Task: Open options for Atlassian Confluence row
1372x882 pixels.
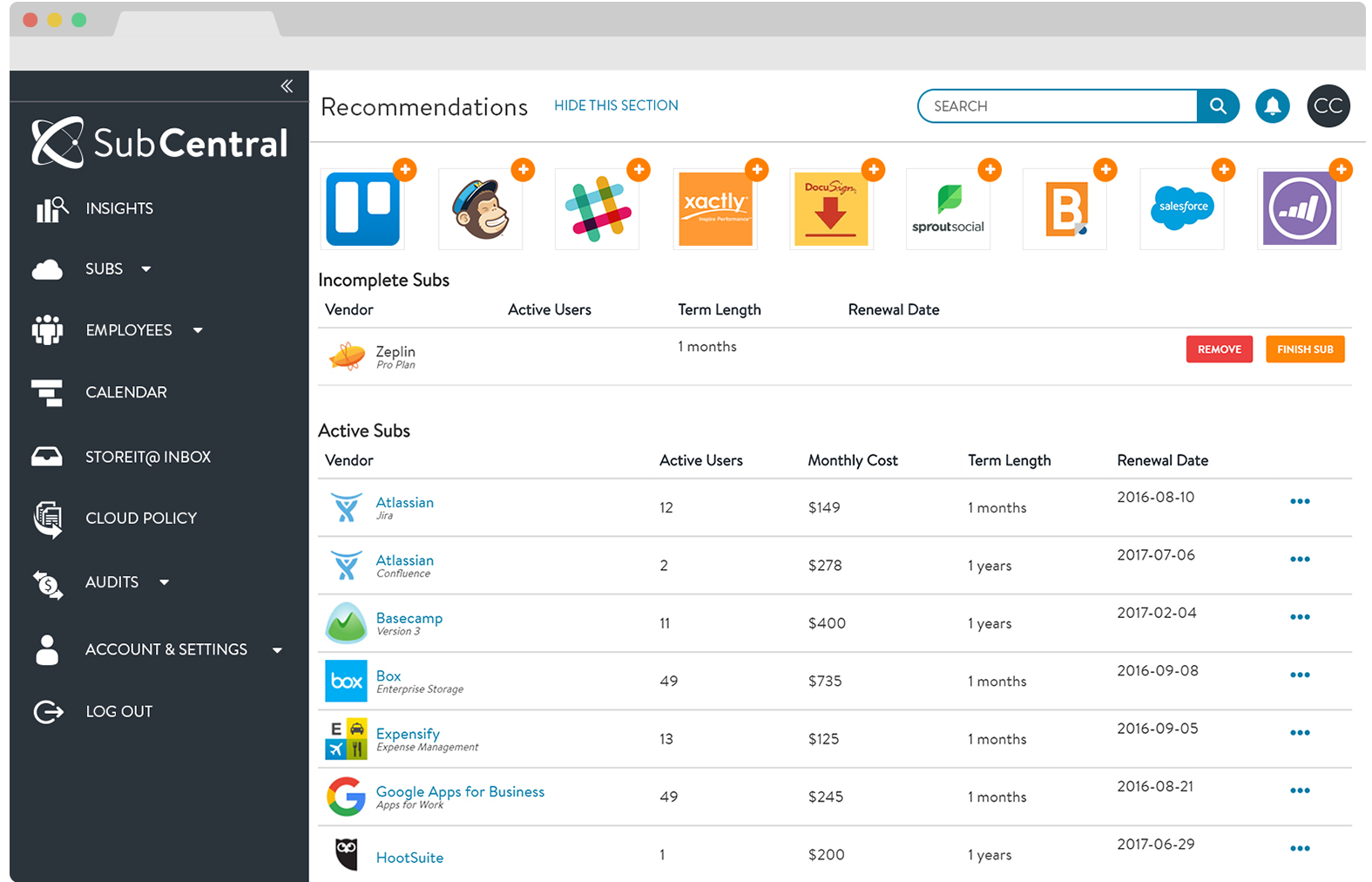Action: pos(1300,560)
